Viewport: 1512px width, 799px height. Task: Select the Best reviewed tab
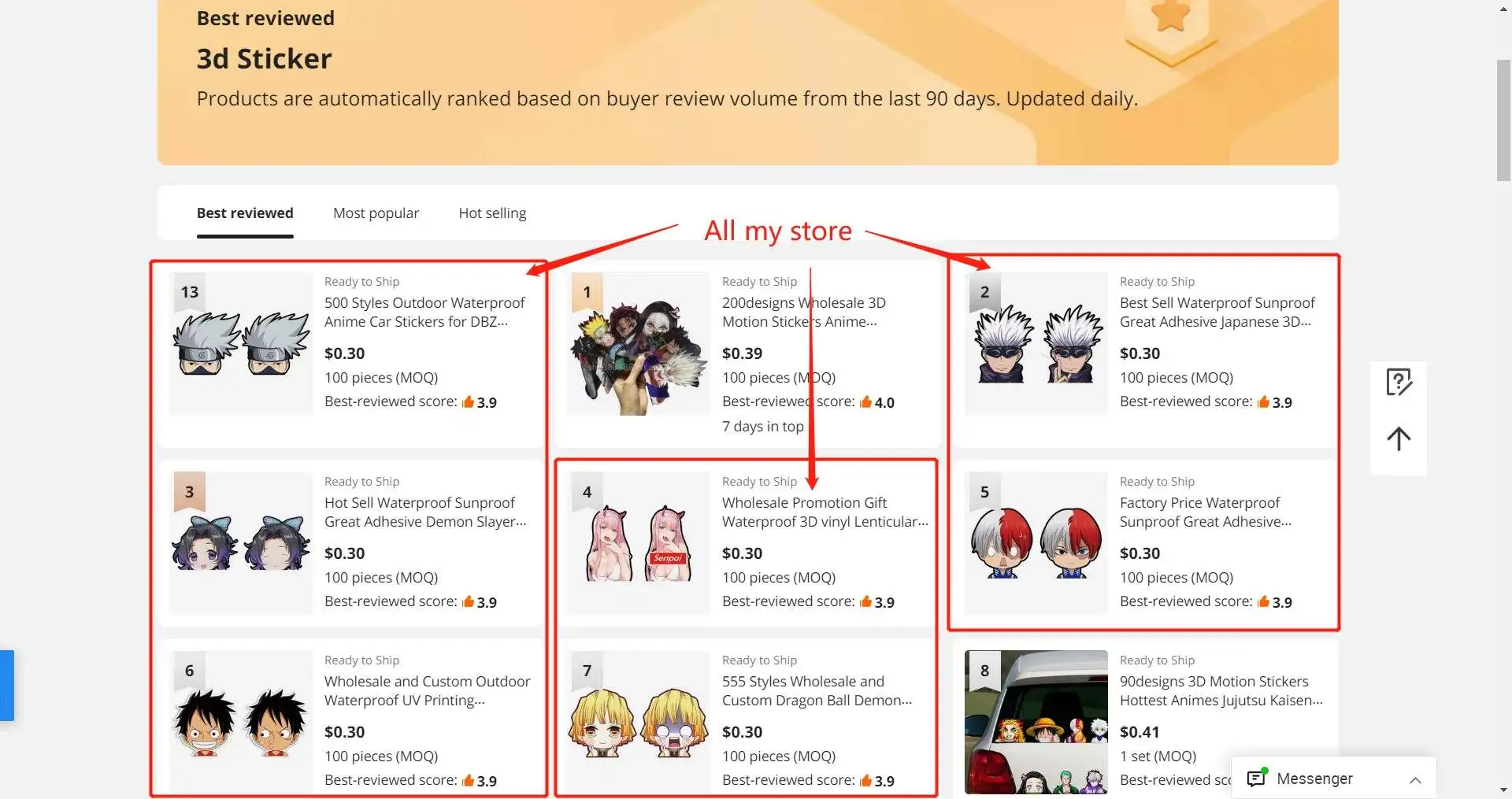(x=245, y=213)
